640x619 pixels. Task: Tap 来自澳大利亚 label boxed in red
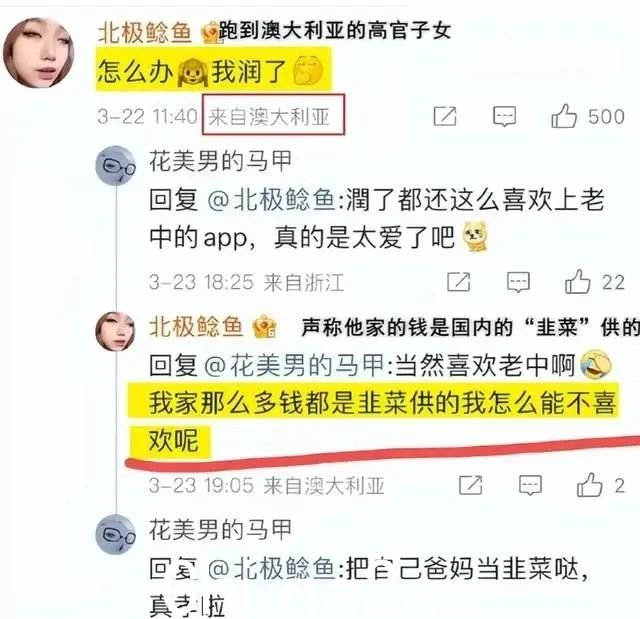pos(273,115)
